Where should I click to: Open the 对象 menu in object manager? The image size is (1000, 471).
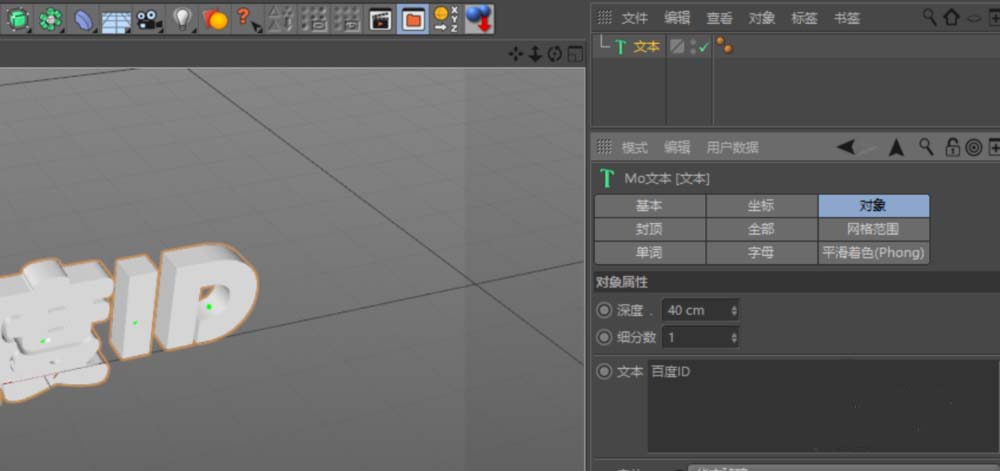coord(762,18)
